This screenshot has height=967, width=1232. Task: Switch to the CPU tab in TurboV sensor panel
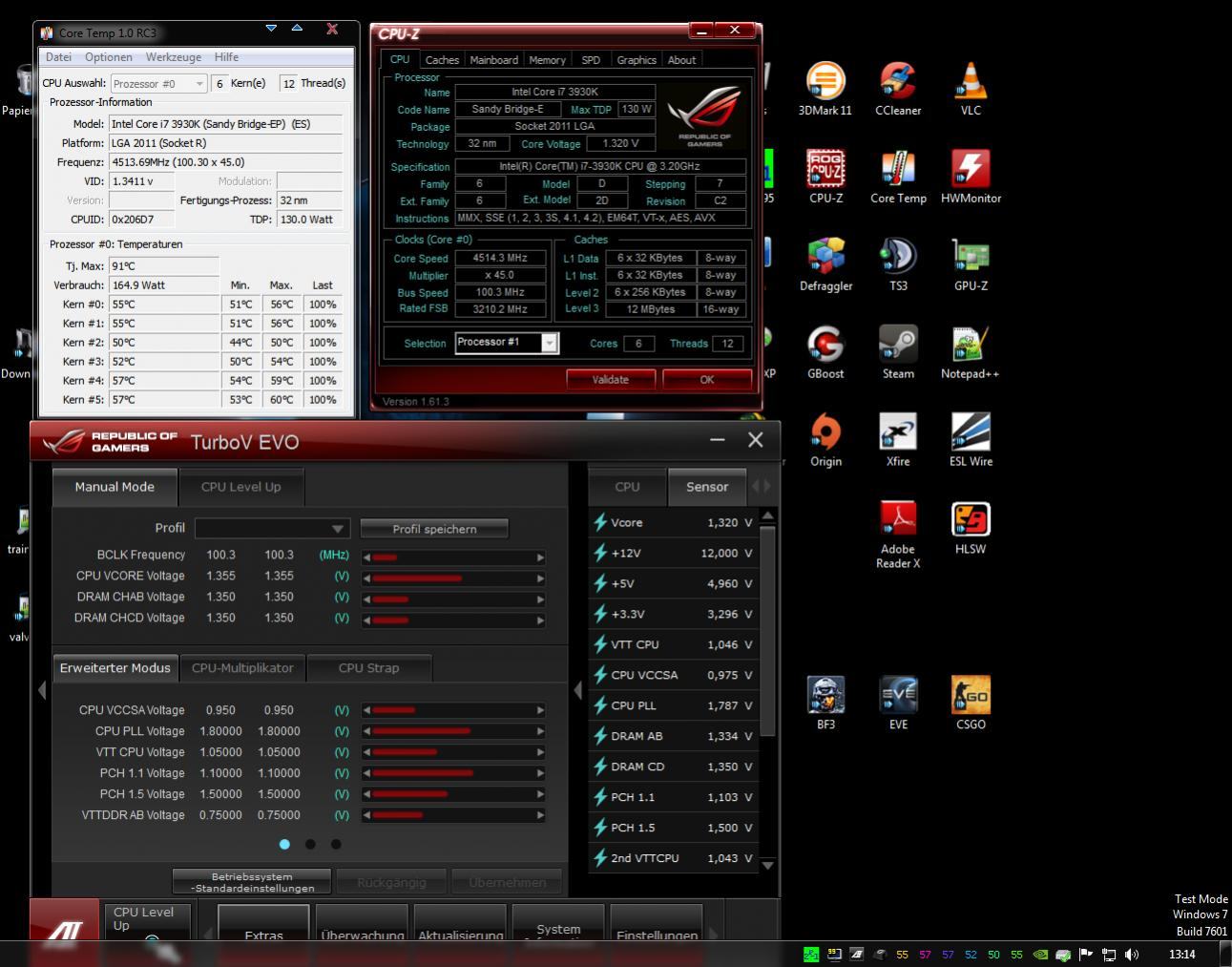[x=627, y=487]
